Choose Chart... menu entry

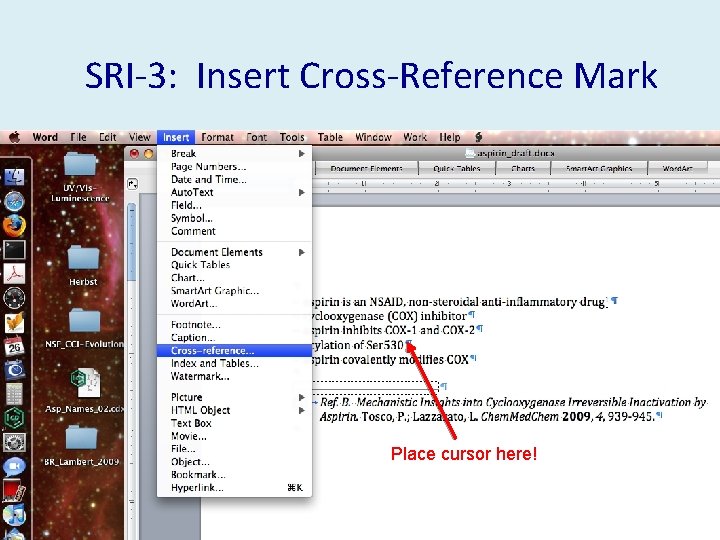(234, 278)
